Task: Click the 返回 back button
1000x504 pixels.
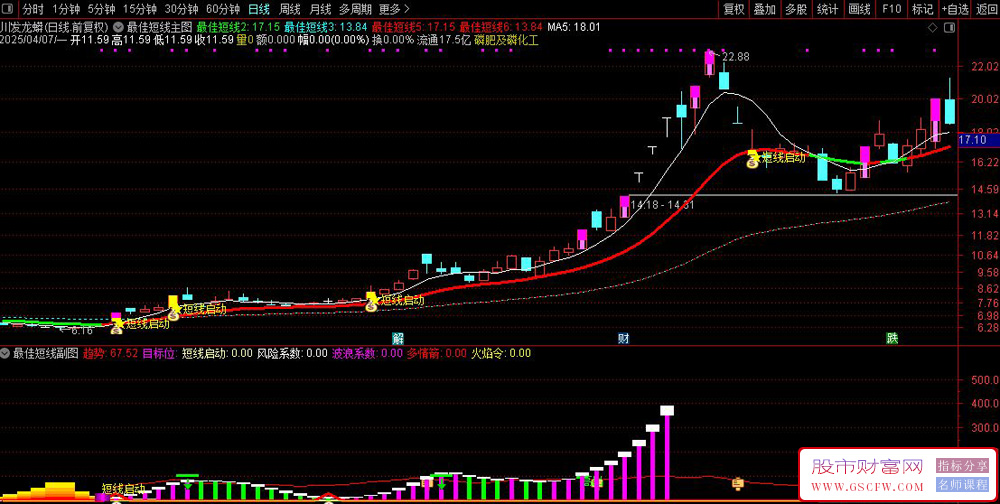Action: 986,9
